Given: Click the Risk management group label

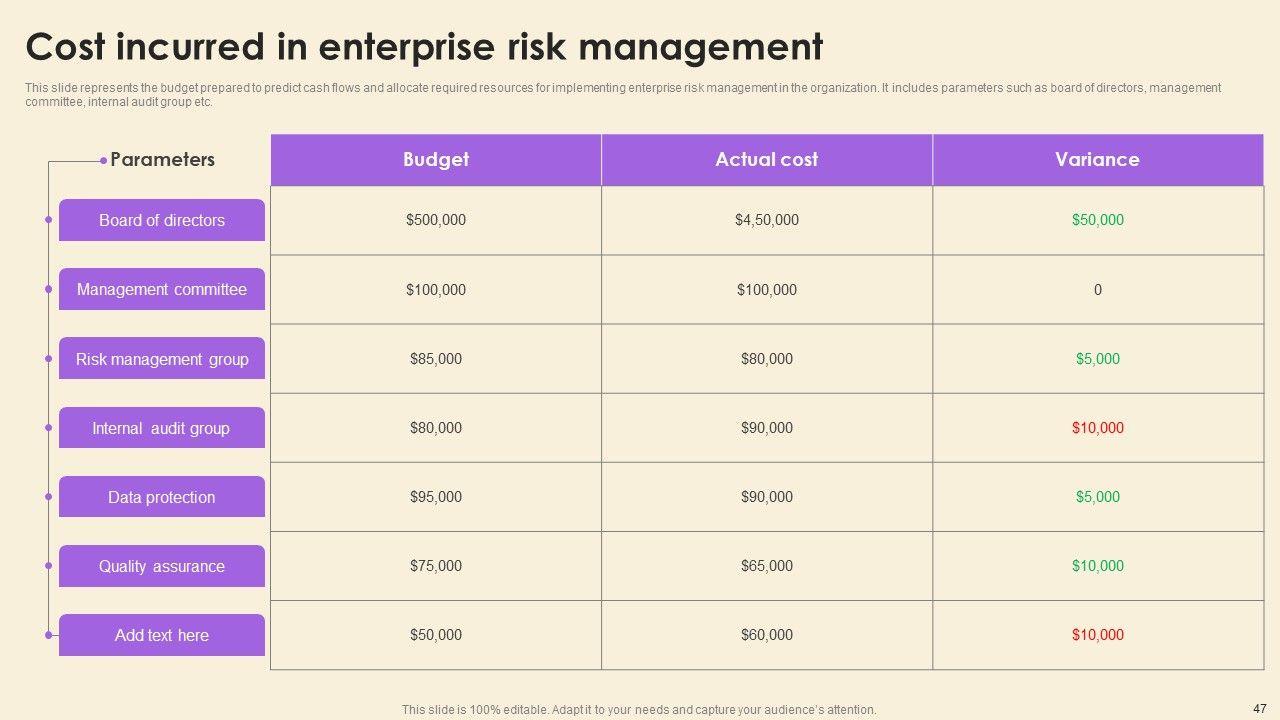Looking at the screenshot, I should pyautogui.click(x=162, y=359).
